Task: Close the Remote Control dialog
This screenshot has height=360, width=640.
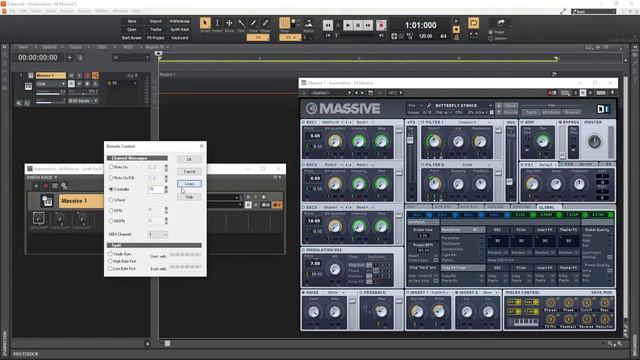Action: (201, 146)
